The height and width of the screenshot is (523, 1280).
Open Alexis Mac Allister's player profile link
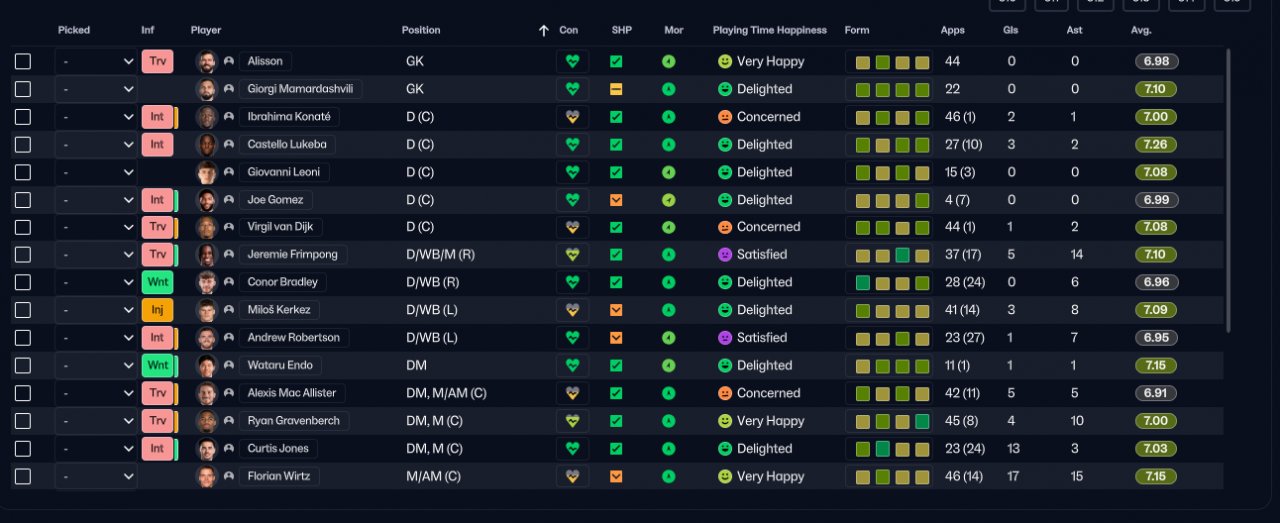[x=292, y=393]
